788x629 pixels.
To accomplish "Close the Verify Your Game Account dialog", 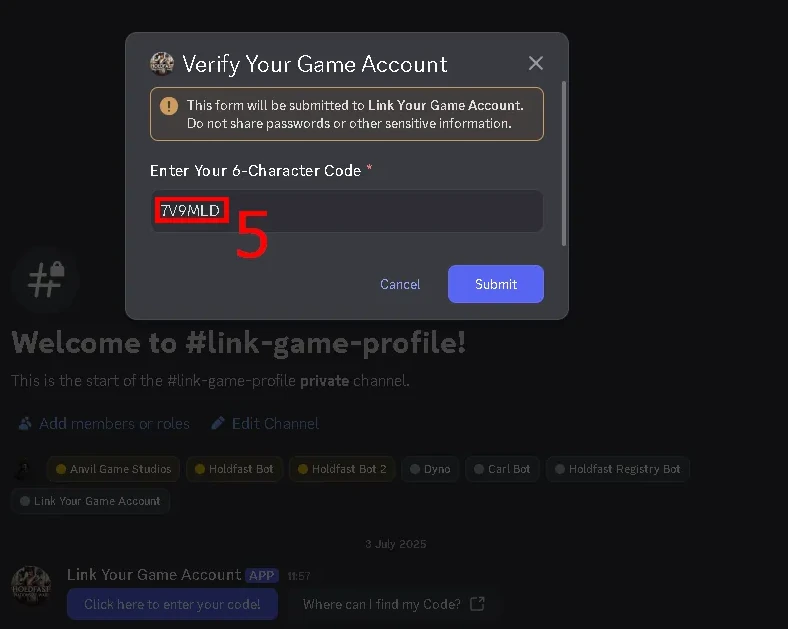I will point(536,63).
